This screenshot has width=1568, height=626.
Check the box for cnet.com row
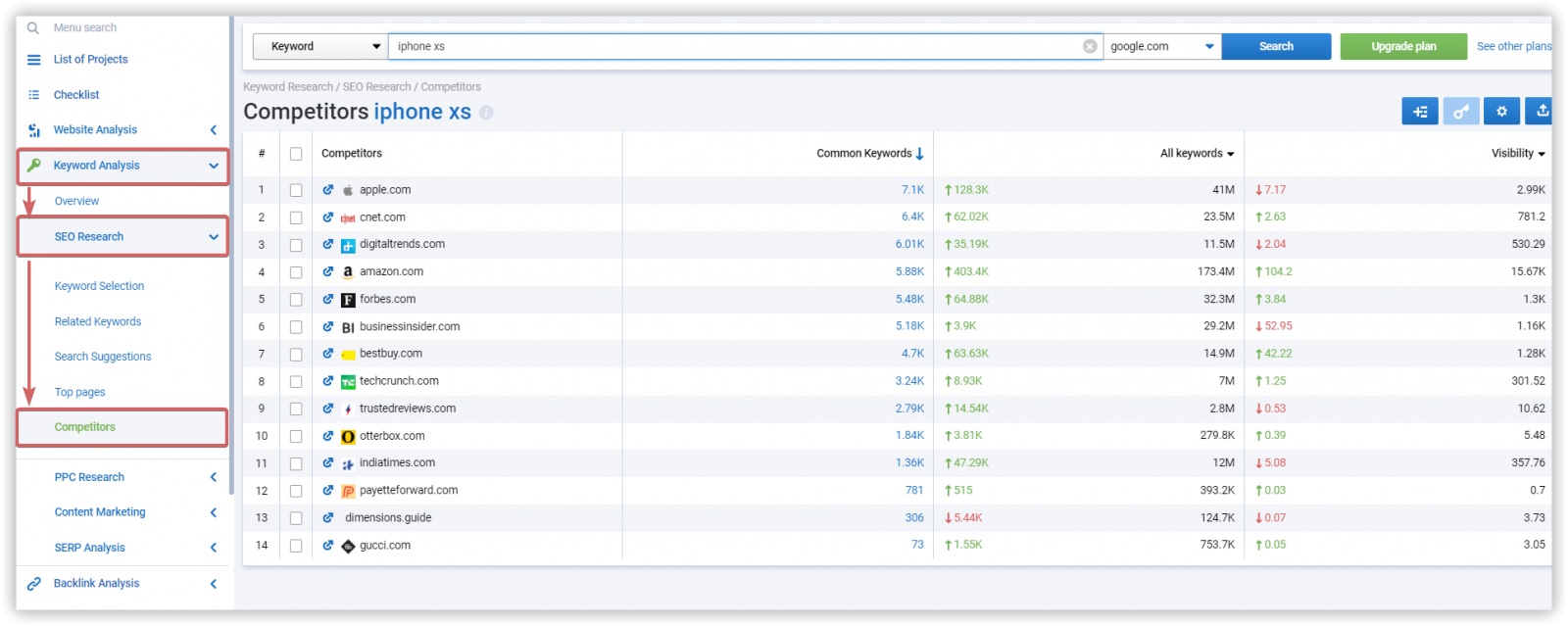[296, 217]
